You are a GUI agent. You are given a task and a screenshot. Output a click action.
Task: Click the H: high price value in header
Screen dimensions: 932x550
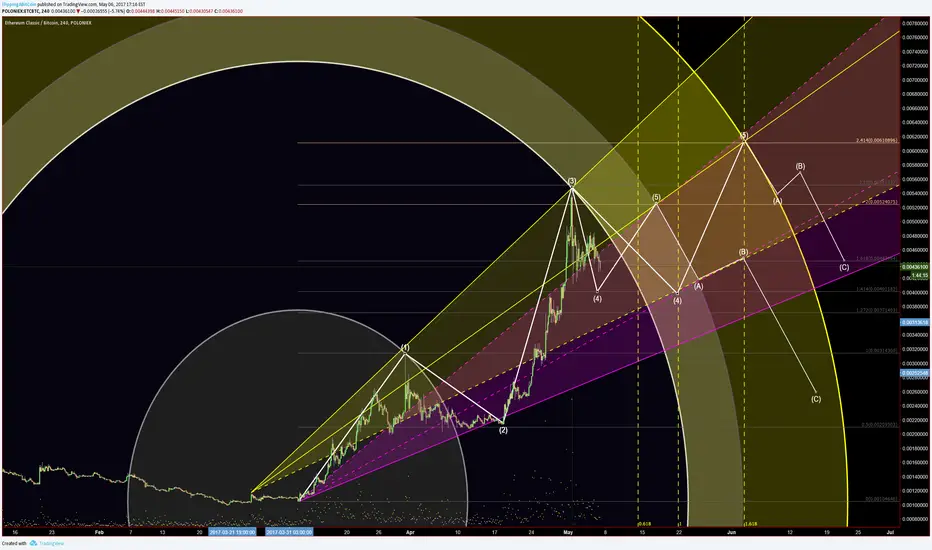point(171,11)
